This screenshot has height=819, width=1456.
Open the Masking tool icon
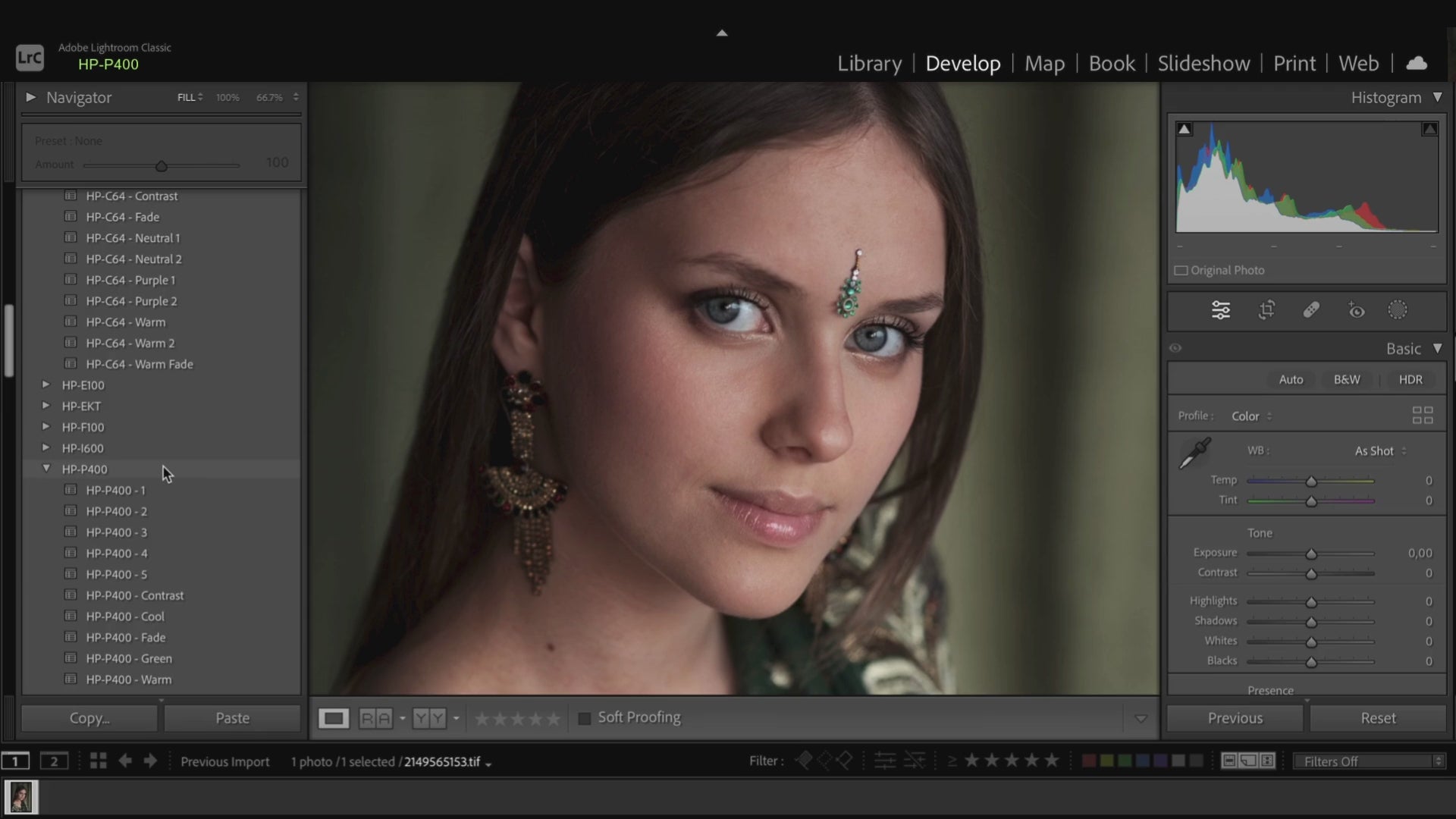[1398, 310]
